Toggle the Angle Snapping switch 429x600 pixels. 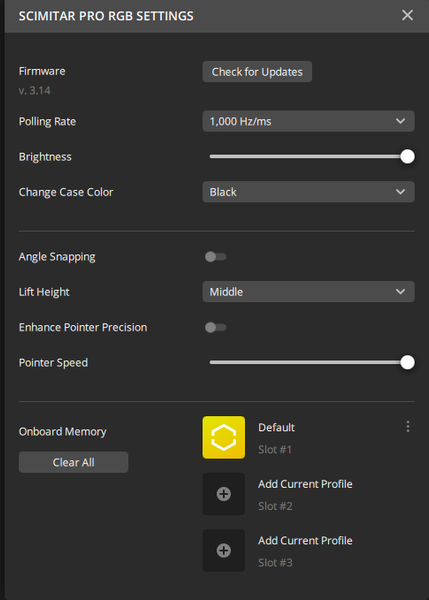click(215, 257)
